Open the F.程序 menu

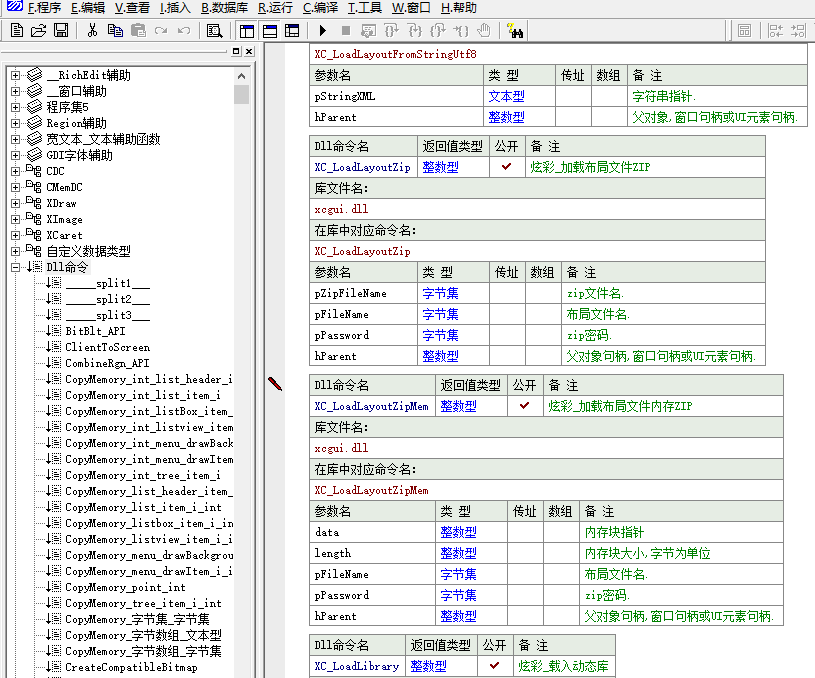[x=44, y=8]
